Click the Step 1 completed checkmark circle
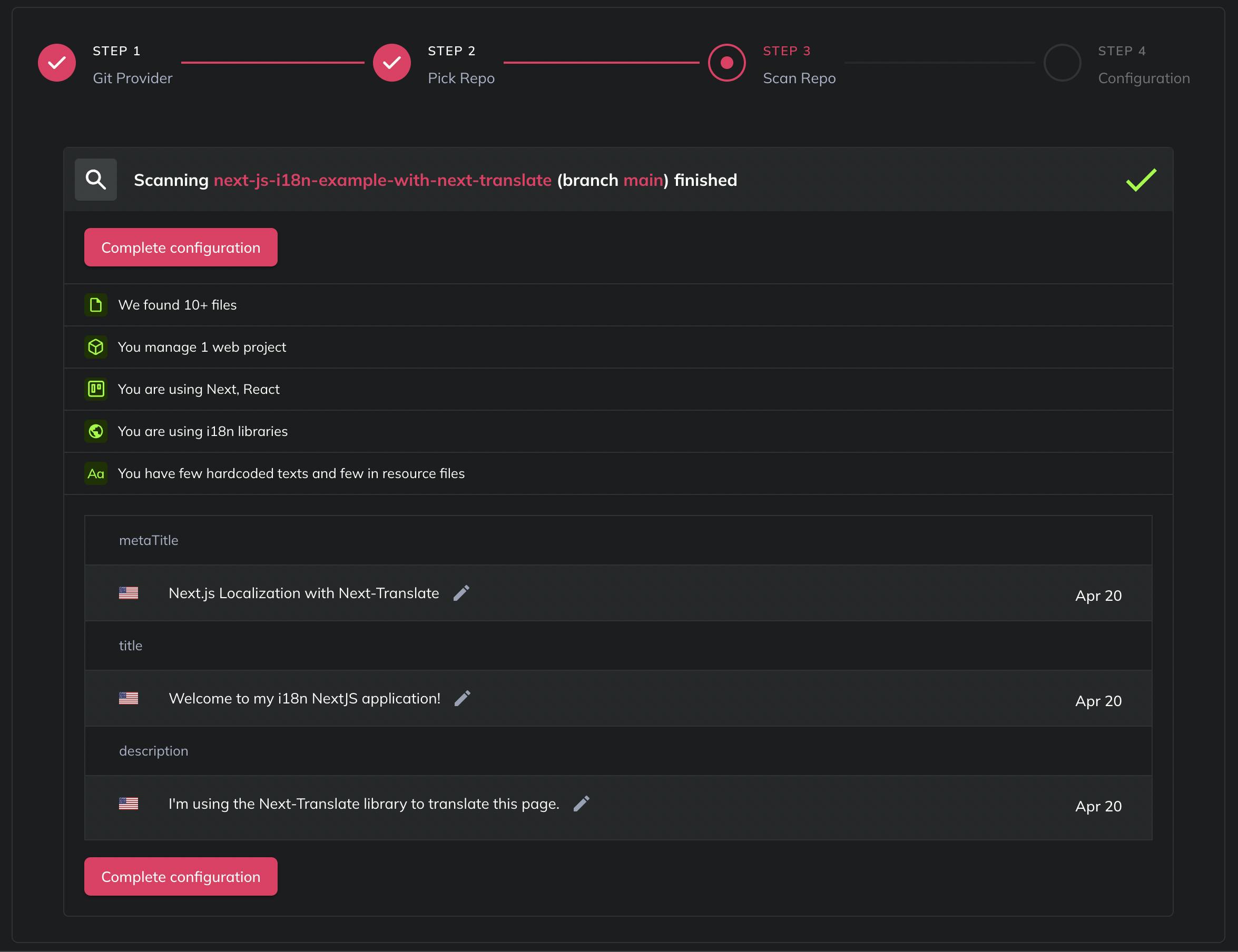This screenshot has height=952, width=1238. [57, 63]
